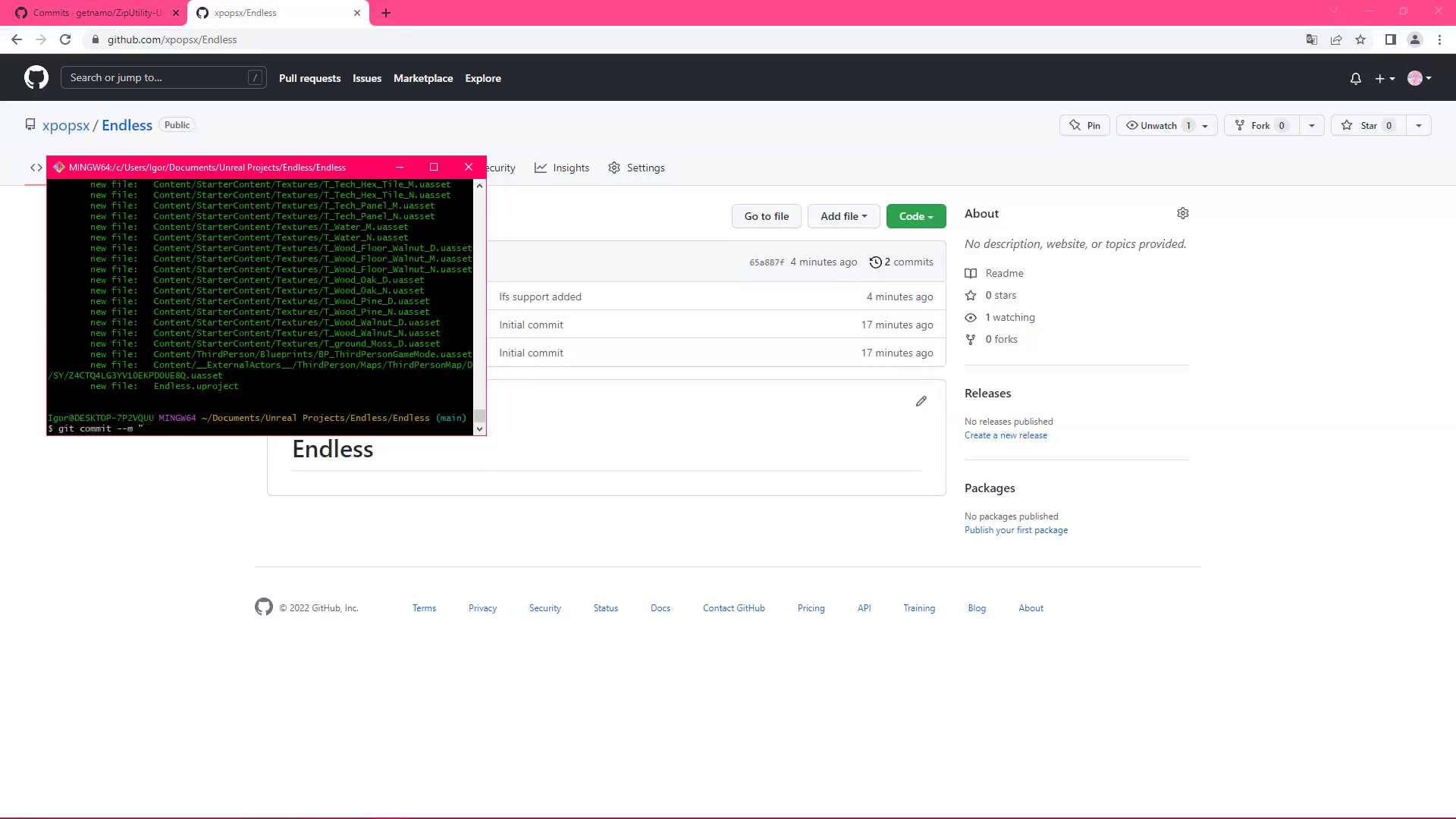This screenshot has width=1456, height=819.
Task: Open commit hash 65a887f
Action: 767,262
